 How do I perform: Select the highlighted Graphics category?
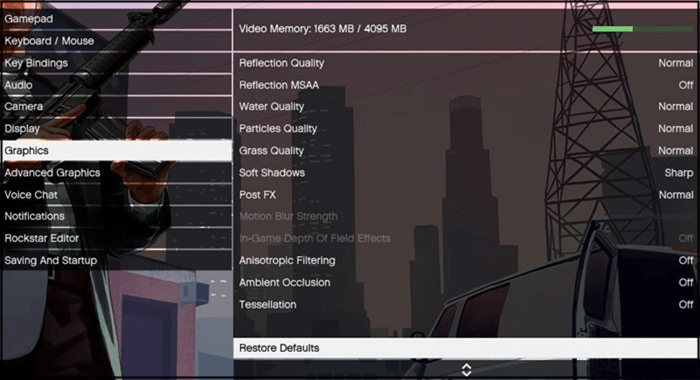[117, 150]
